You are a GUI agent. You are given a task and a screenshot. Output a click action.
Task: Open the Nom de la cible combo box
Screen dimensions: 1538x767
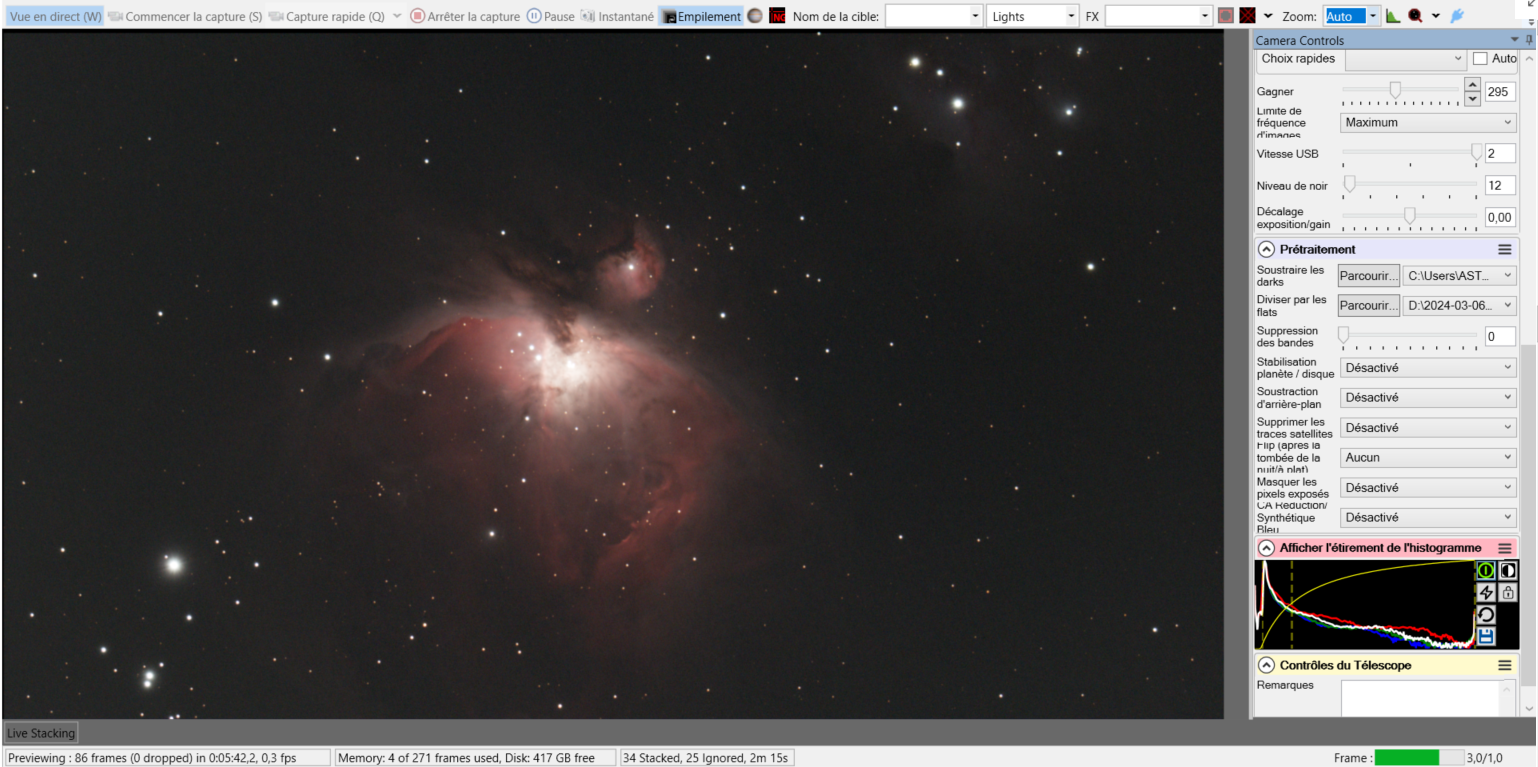point(934,16)
